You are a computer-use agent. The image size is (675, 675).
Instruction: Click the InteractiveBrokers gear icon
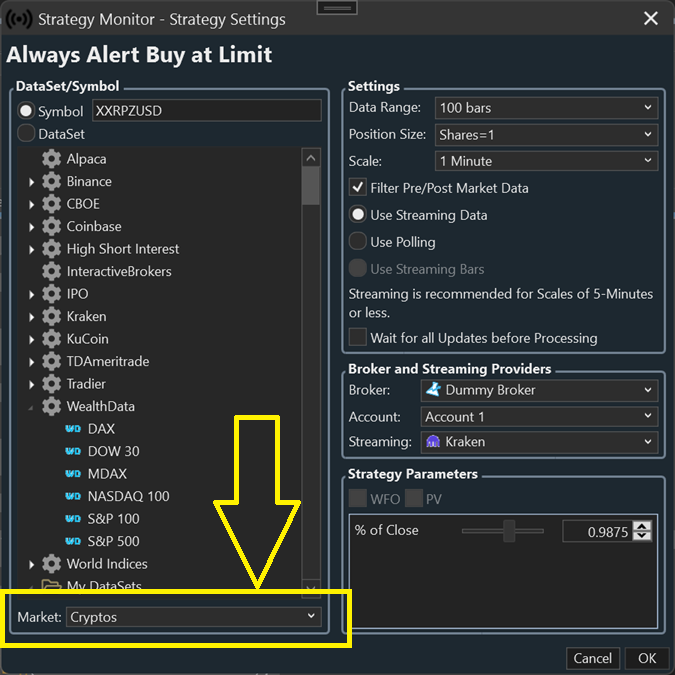[x=52, y=271]
